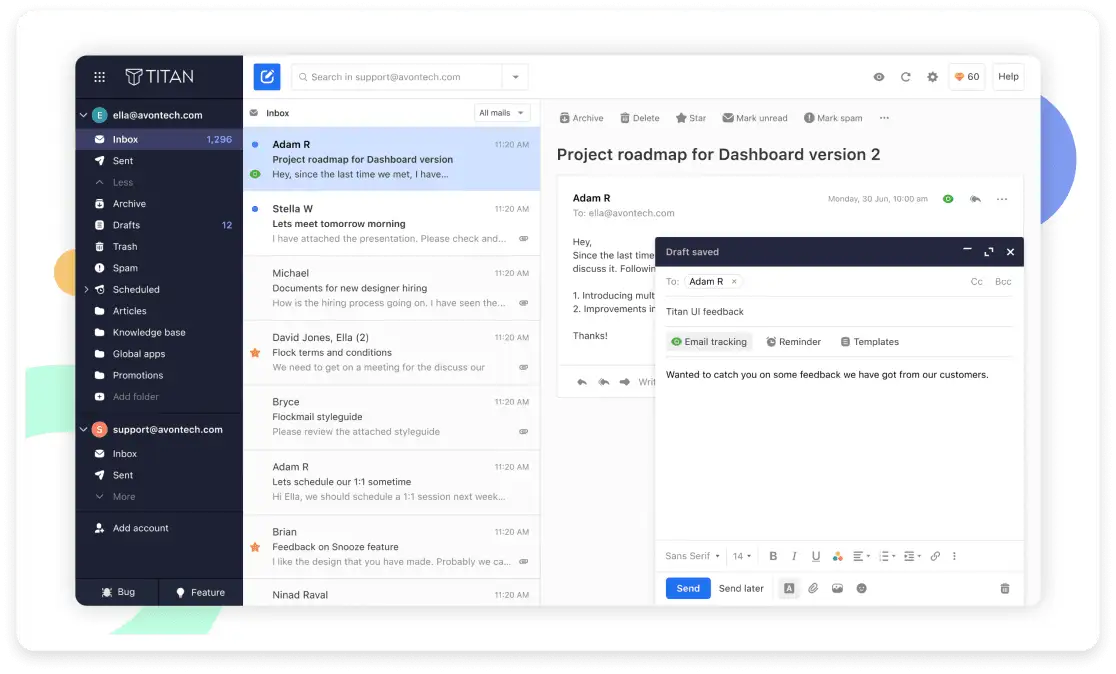Collapse the support@avontech.com account section
1116x674 pixels.
pos(83,429)
